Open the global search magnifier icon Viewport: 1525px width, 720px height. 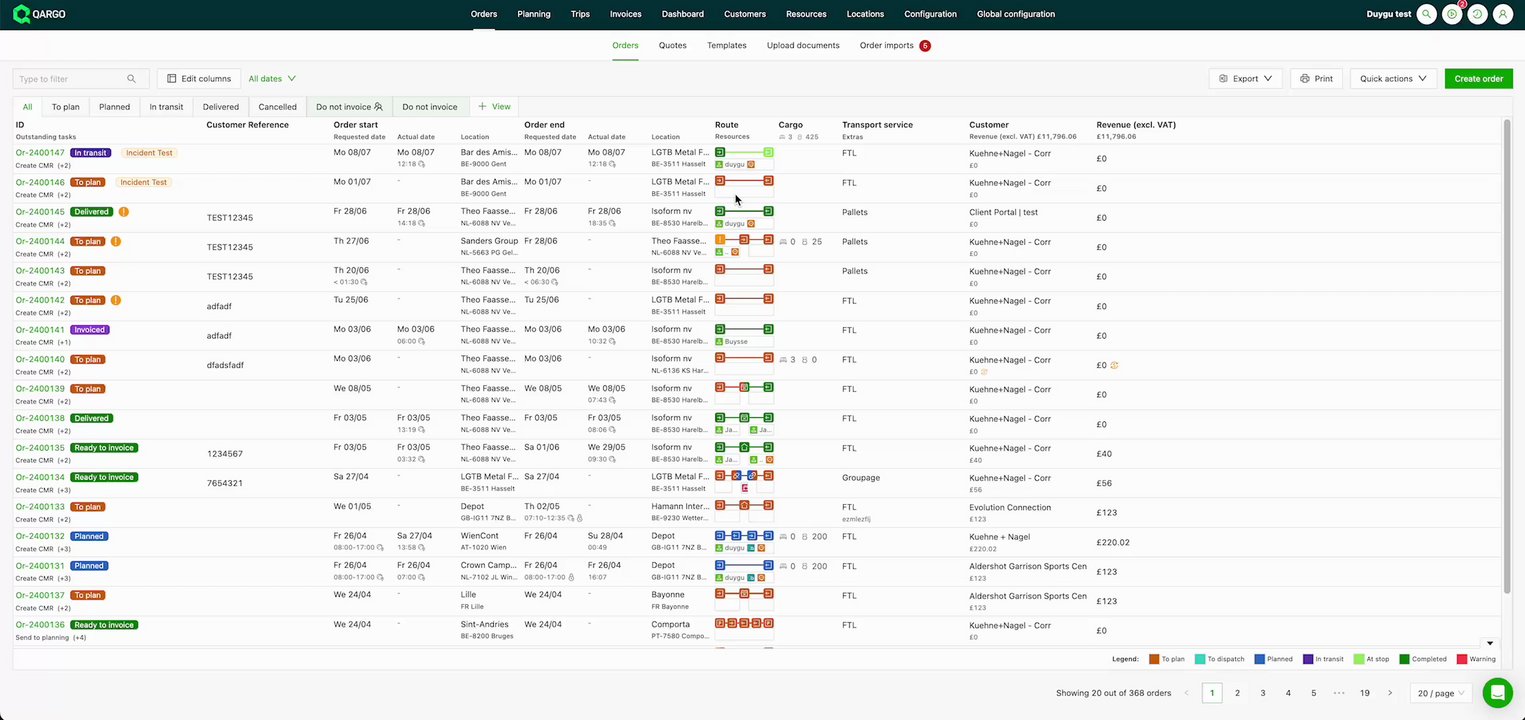tap(1427, 14)
